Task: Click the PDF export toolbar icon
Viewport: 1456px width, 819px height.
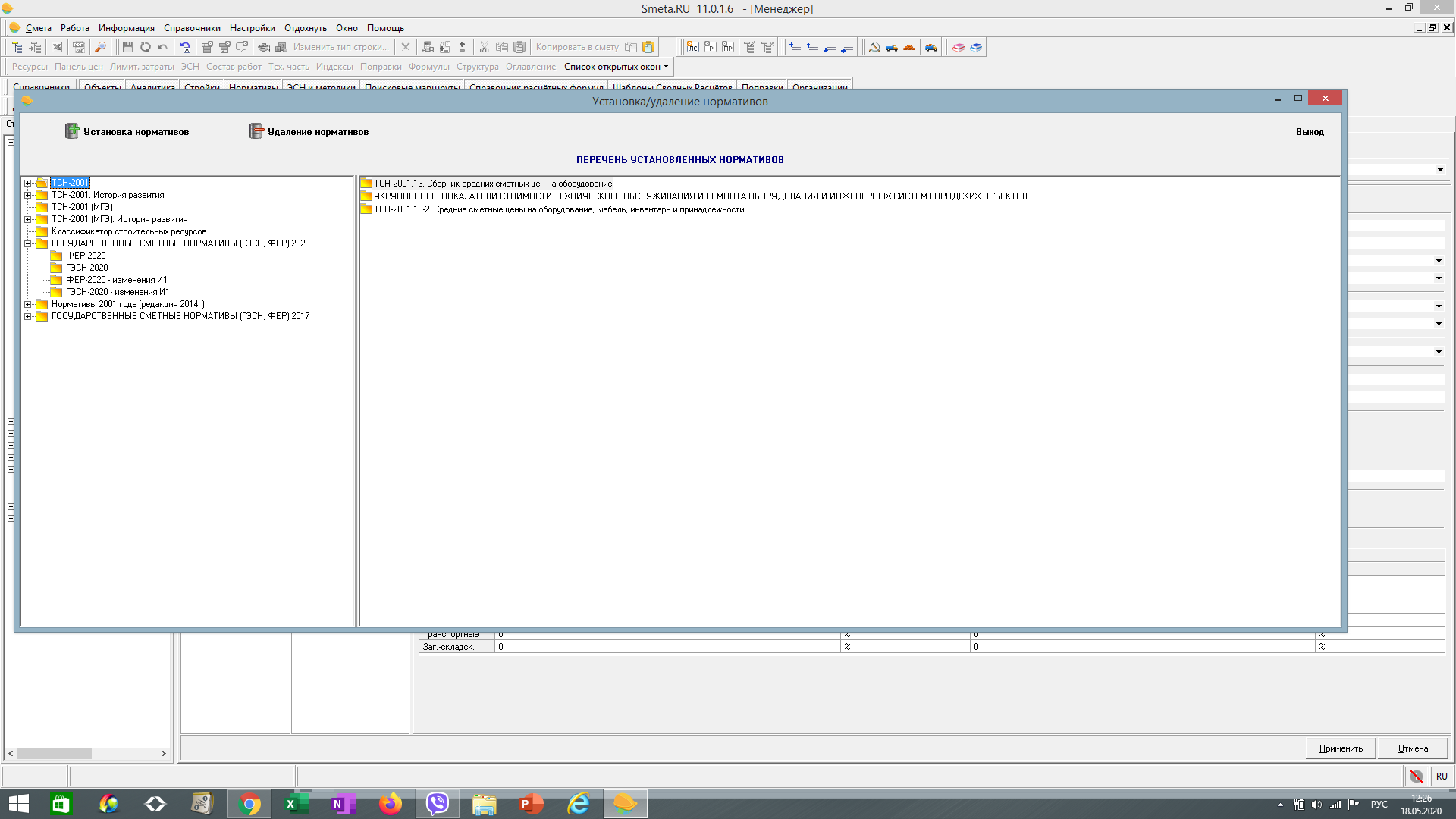Action: click(79, 47)
